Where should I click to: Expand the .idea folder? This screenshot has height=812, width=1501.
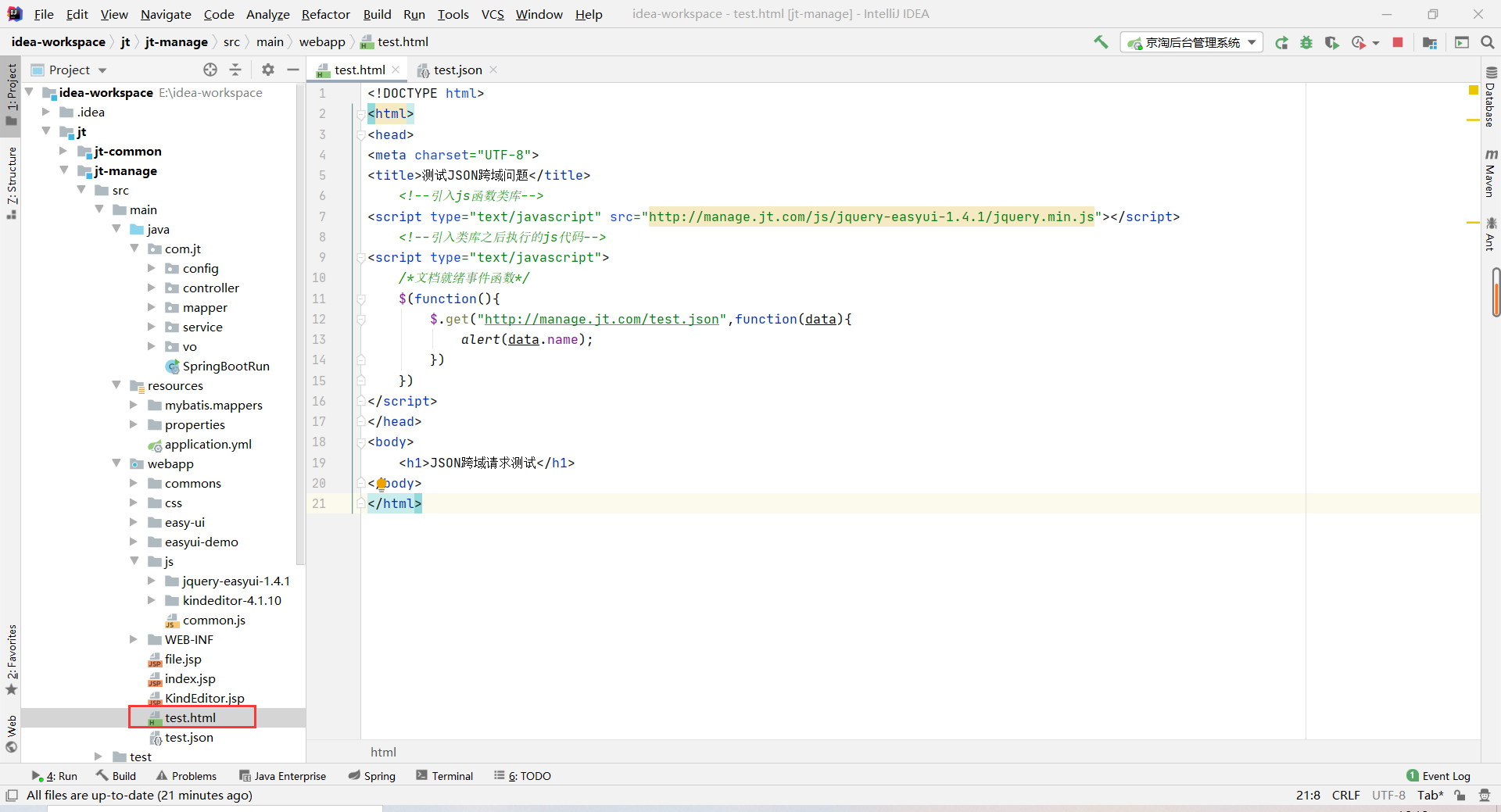click(46, 112)
